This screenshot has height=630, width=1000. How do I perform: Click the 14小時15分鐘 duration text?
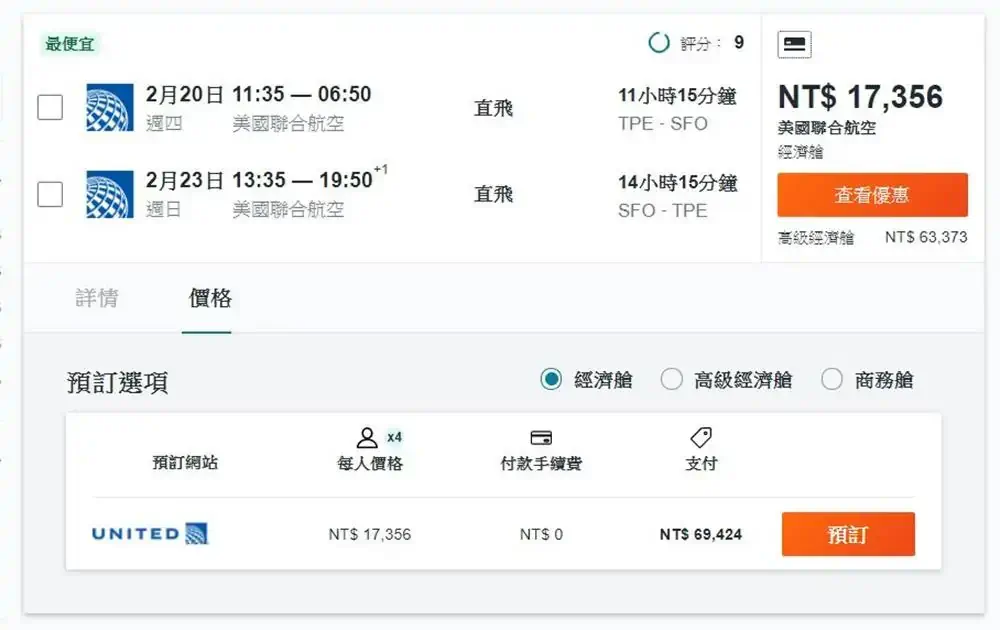(677, 182)
